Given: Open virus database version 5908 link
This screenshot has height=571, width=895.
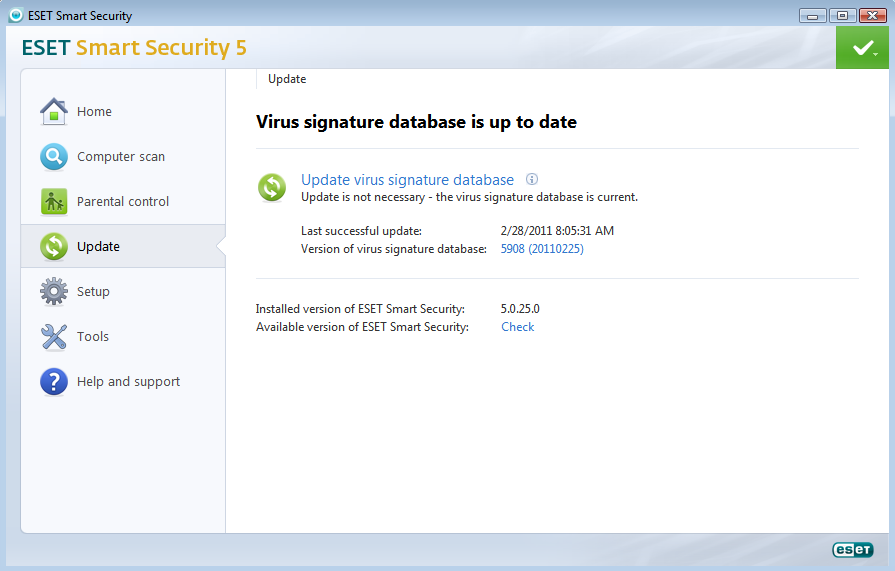Looking at the screenshot, I should click(541, 249).
